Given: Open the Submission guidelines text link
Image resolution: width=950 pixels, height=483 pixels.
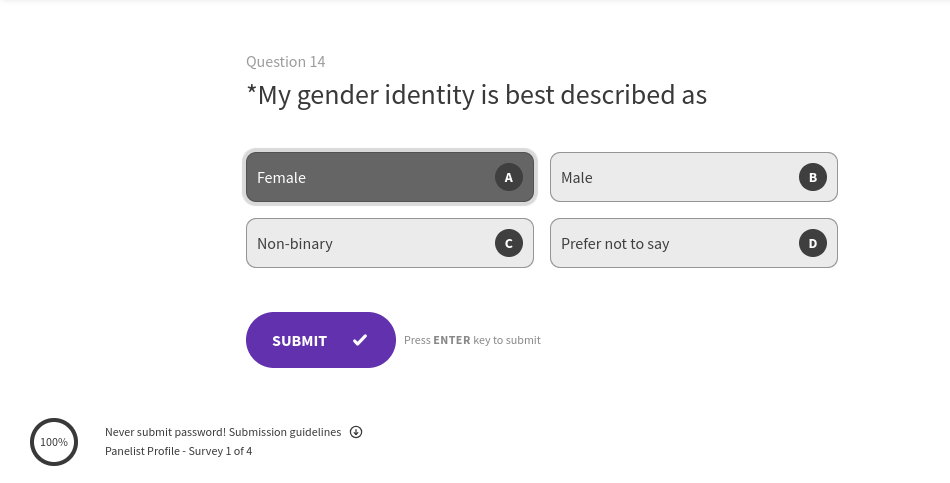Looking at the screenshot, I should point(285,432).
